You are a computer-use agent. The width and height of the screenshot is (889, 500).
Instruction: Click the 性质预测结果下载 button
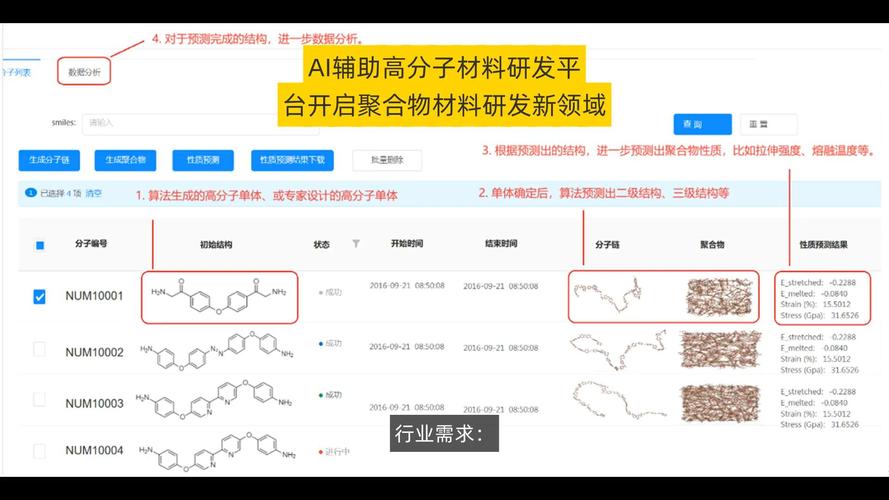click(292, 160)
